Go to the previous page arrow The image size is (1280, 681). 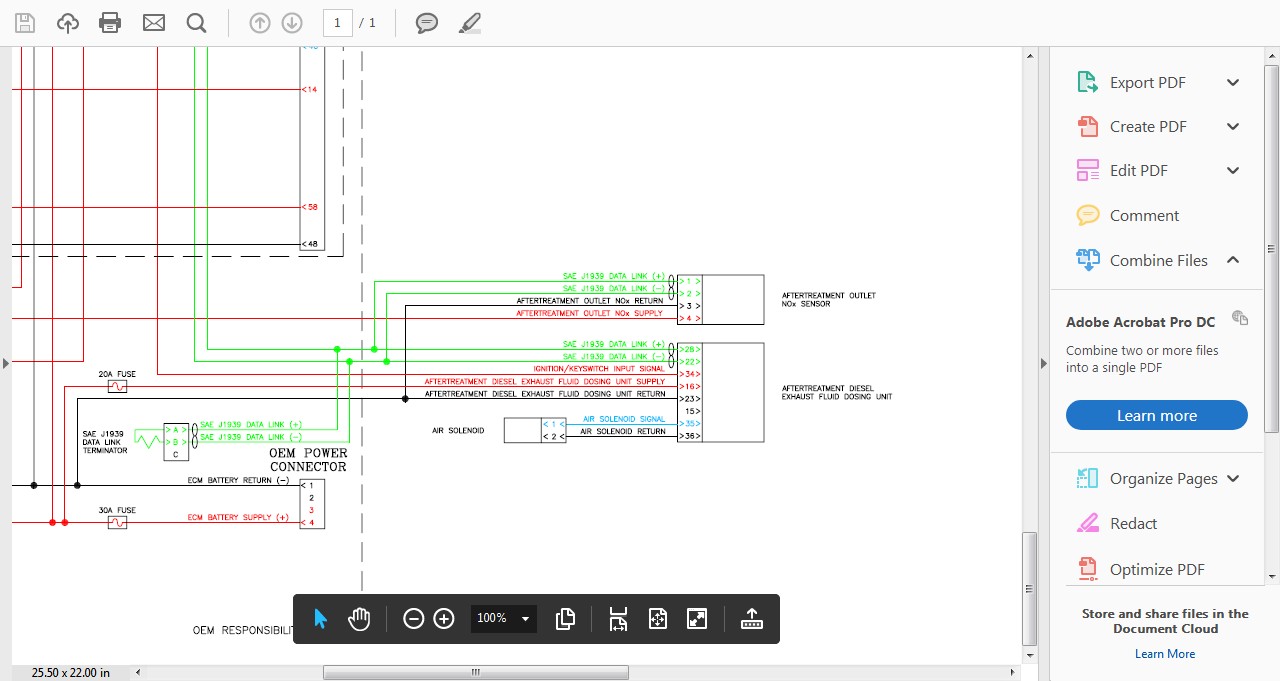point(260,22)
